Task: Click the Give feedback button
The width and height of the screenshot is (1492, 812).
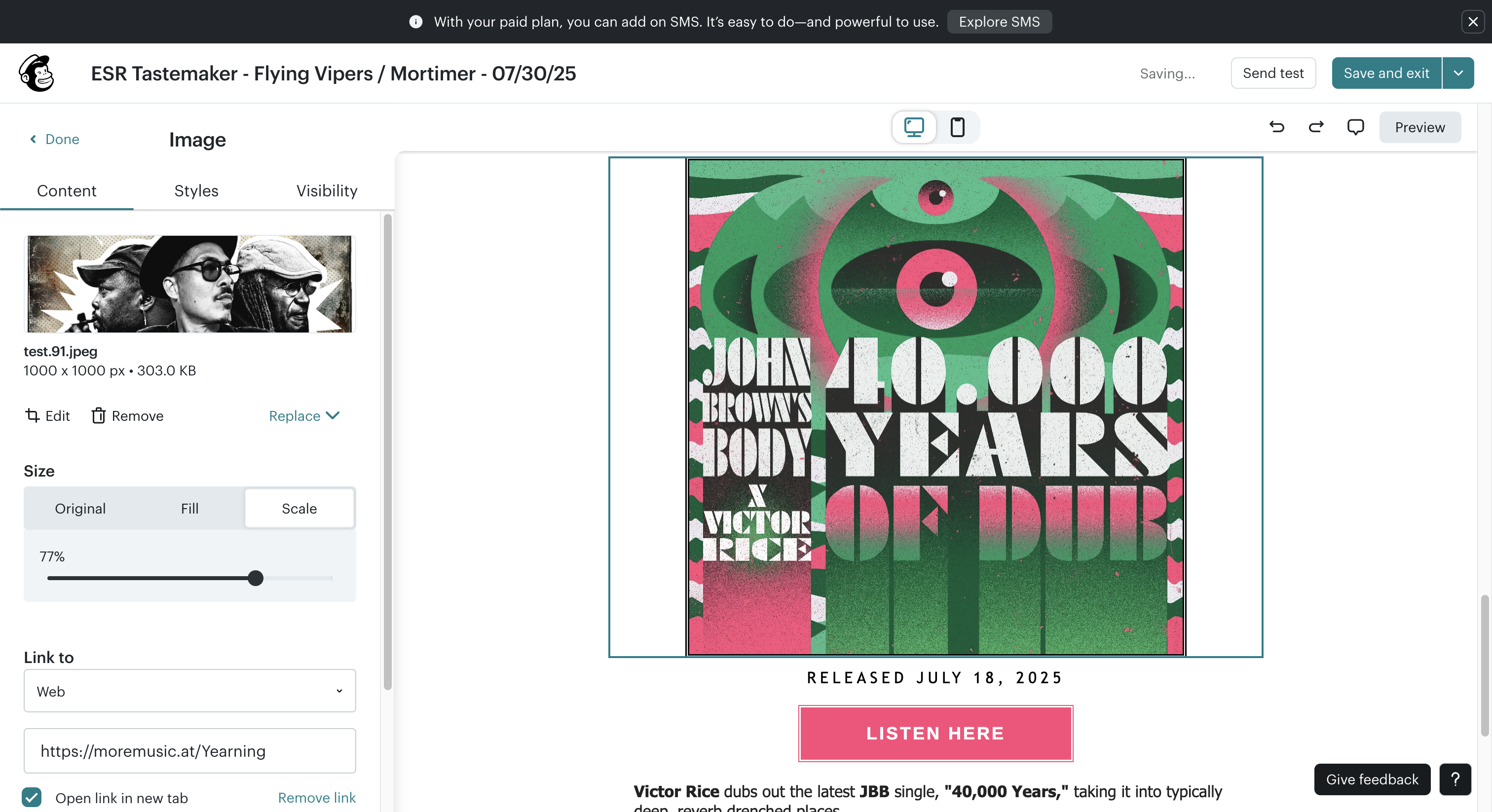Action: [1372, 779]
